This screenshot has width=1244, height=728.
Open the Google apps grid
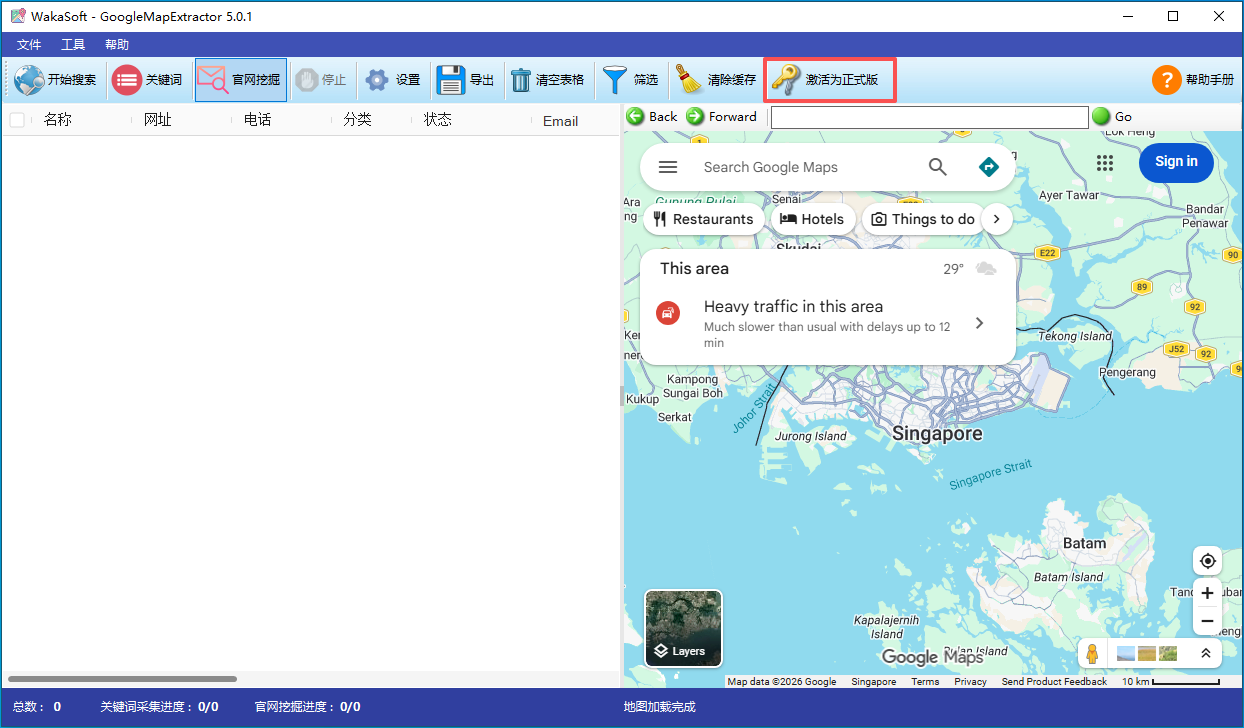(1105, 163)
